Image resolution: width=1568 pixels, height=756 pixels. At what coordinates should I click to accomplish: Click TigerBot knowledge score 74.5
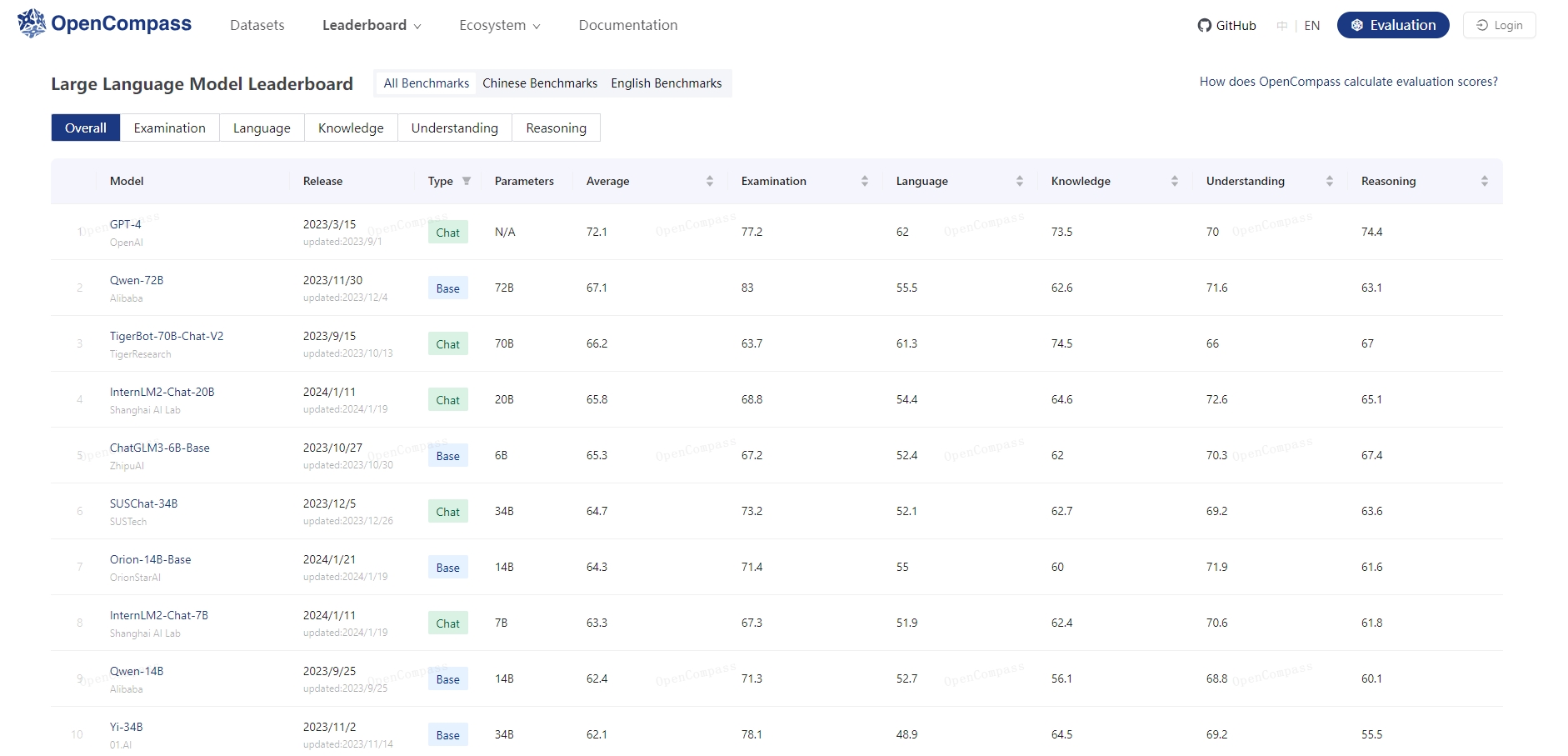[x=1062, y=343]
